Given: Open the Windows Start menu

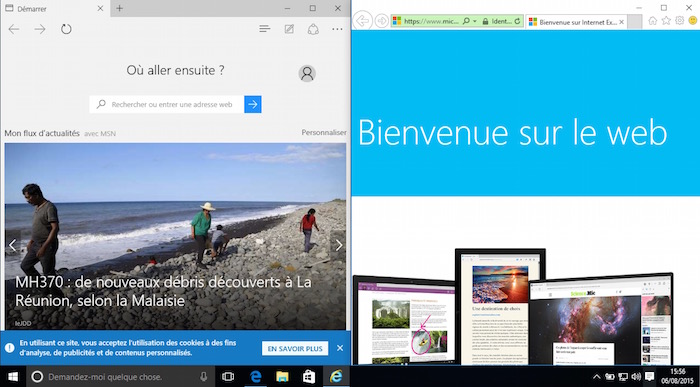Looking at the screenshot, I should pos(13,377).
